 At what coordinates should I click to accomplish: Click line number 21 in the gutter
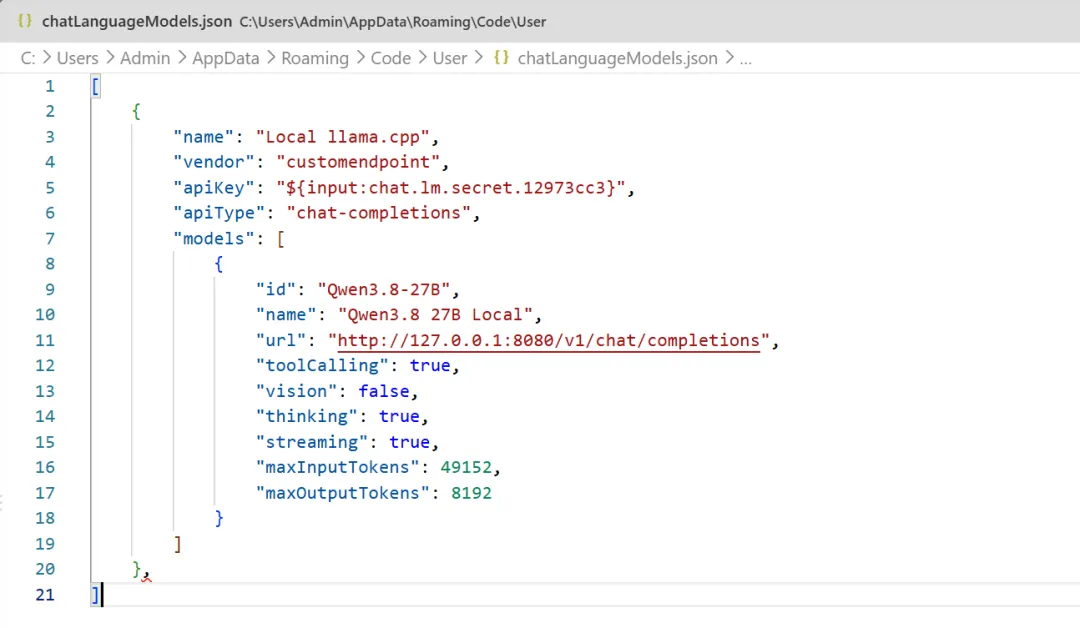45,594
